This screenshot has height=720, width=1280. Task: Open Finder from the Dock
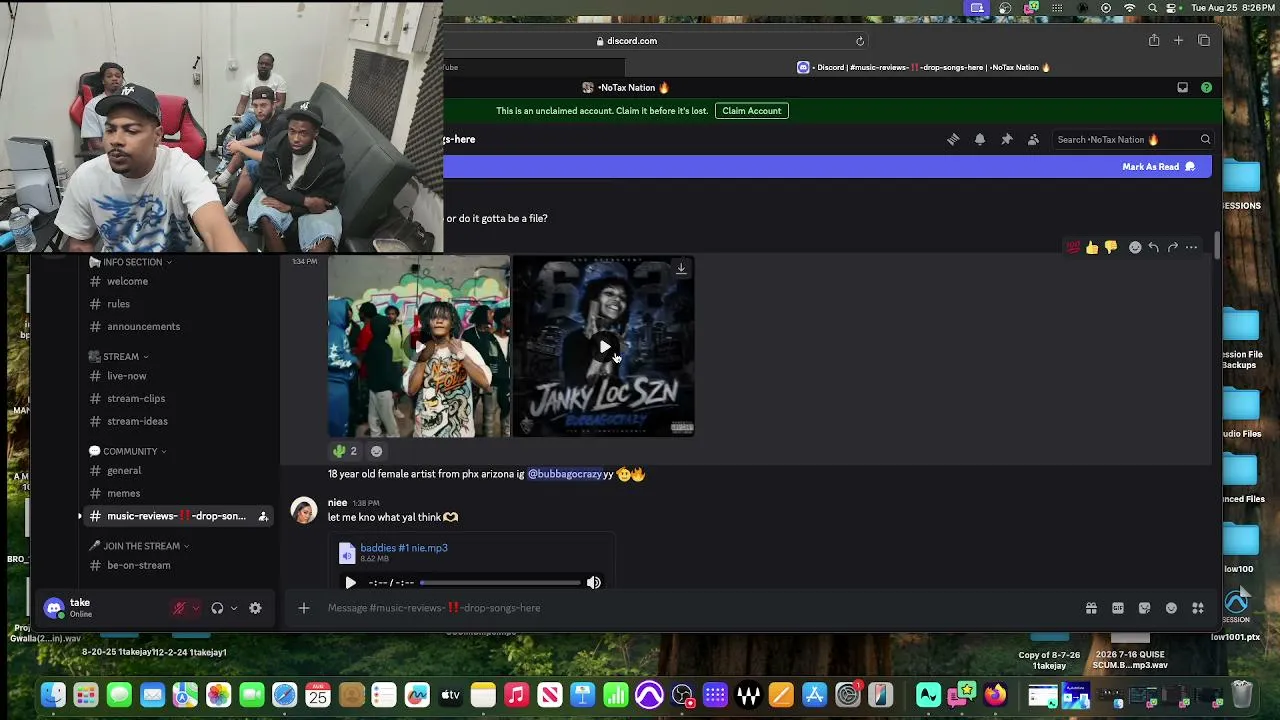pyautogui.click(x=53, y=695)
